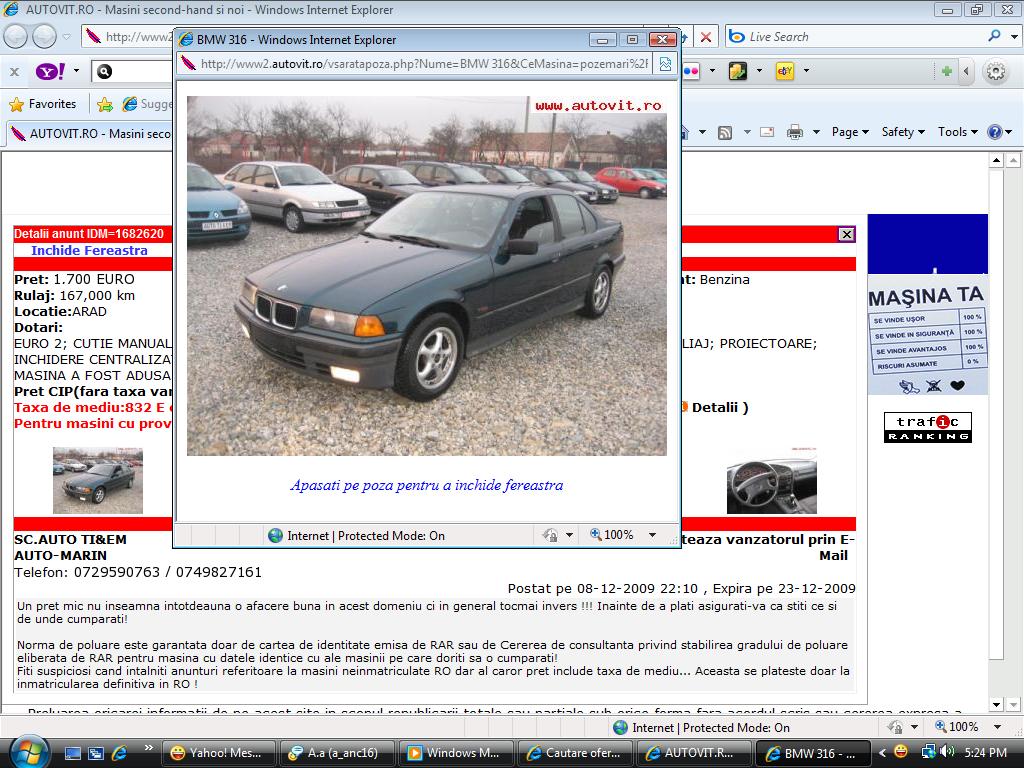Click the Stop button beside address bar

point(706,37)
